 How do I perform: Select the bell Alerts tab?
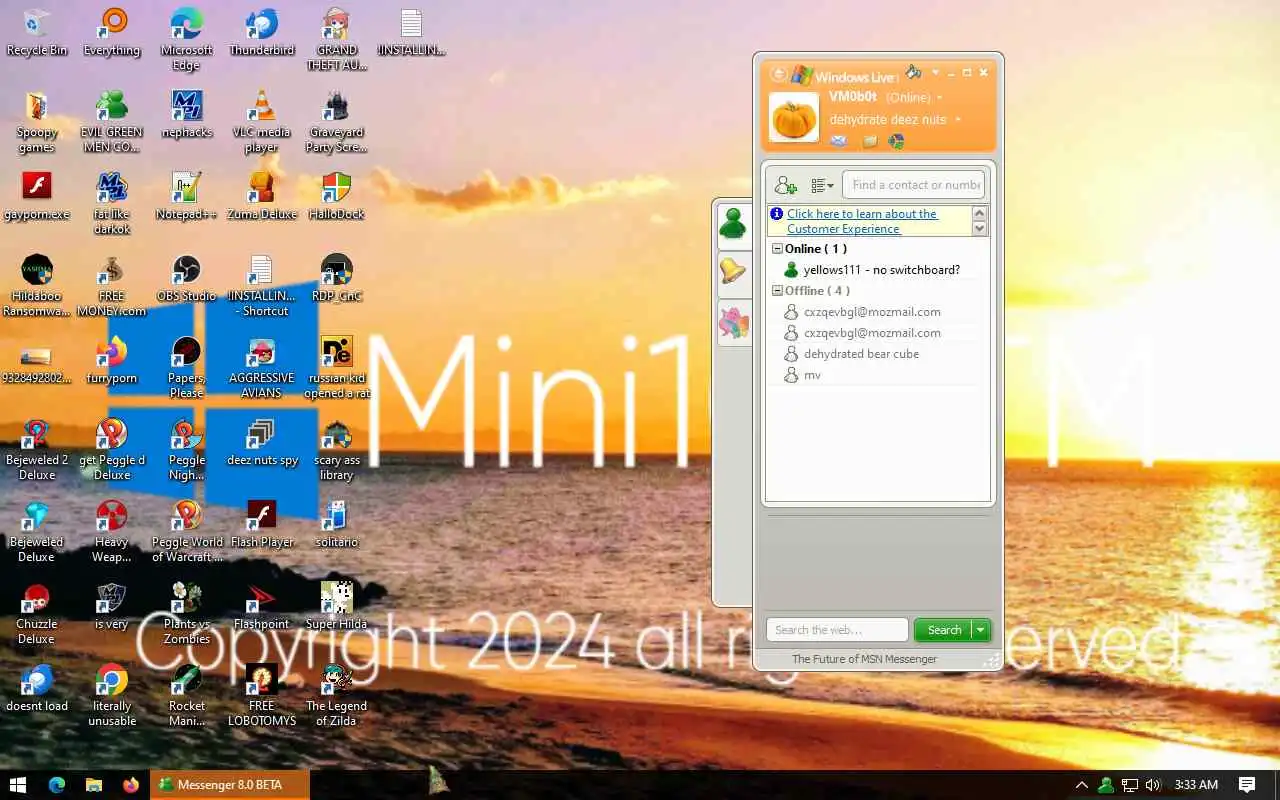click(x=734, y=271)
